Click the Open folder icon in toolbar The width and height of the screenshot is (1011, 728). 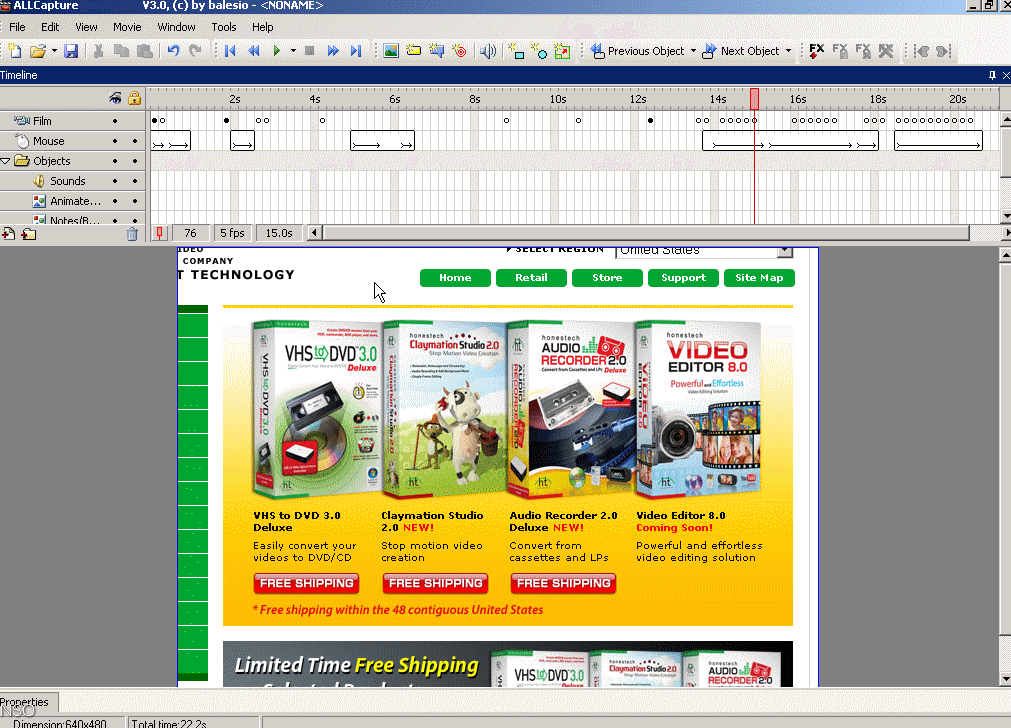(x=38, y=51)
